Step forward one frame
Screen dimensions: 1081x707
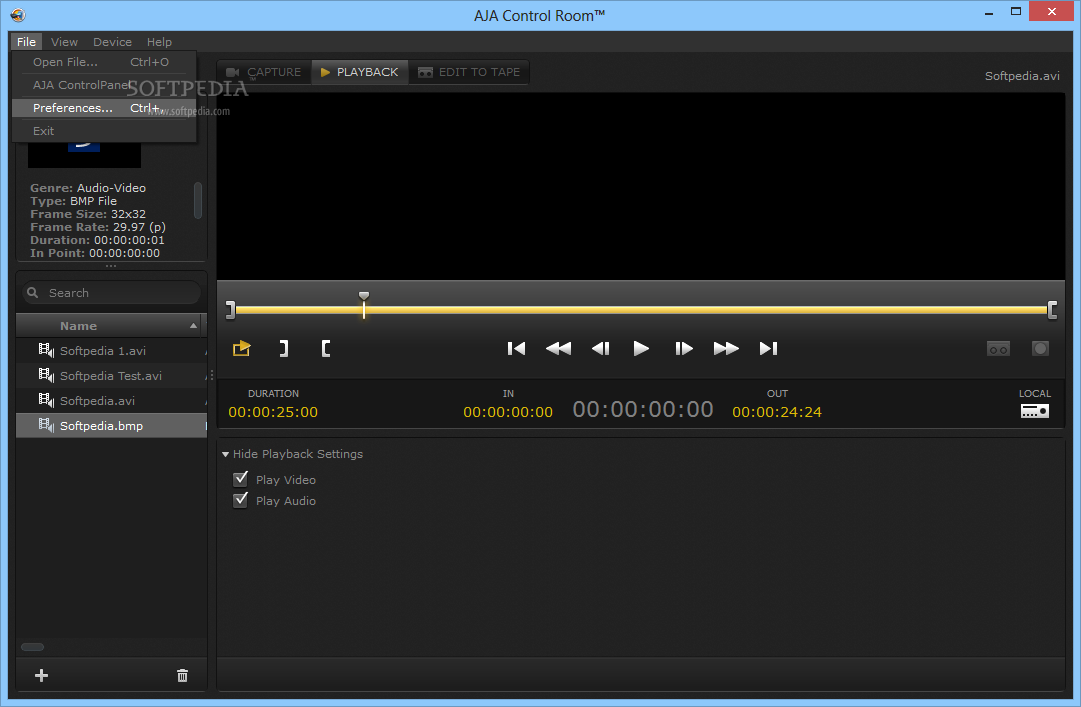click(684, 349)
